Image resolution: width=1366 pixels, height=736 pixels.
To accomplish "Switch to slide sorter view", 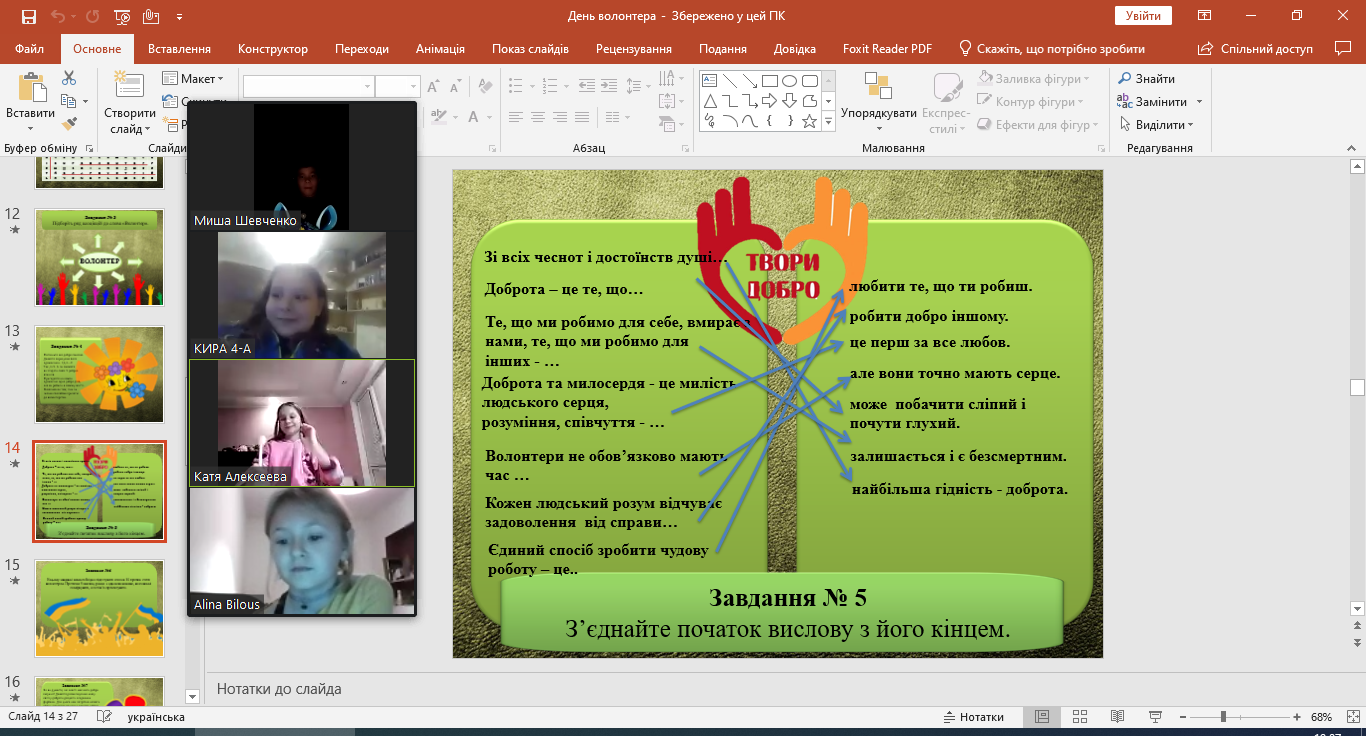I will (x=1078, y=717).
